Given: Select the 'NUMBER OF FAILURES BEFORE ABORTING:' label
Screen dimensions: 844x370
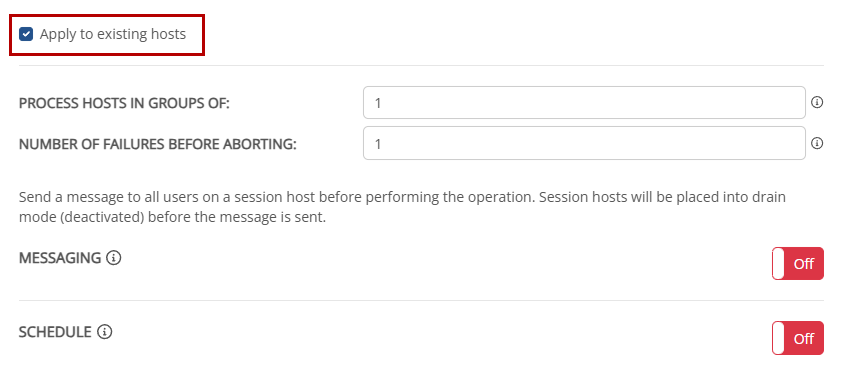Looking at the screenshot, I should tap(158, 144).
